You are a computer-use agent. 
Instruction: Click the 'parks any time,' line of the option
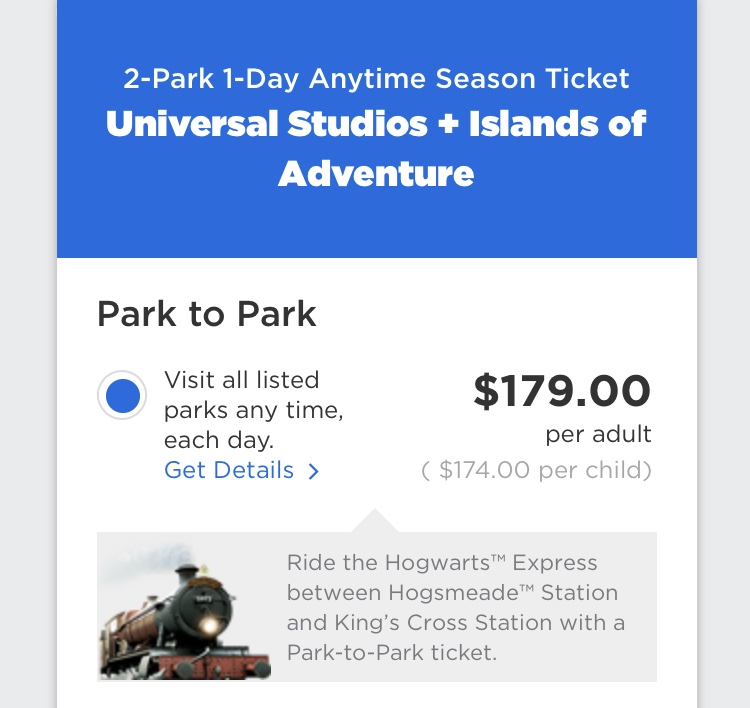(253, 410)
